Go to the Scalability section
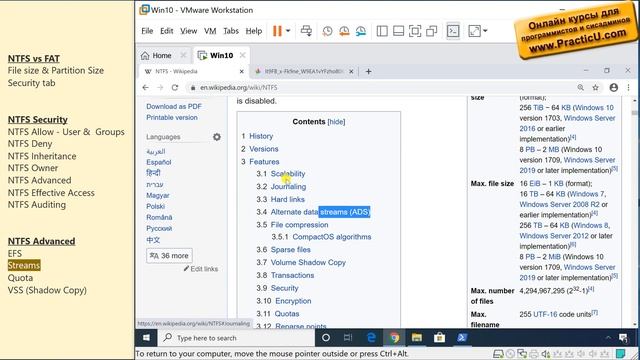 pyautogui.click(x=288, y=174)
